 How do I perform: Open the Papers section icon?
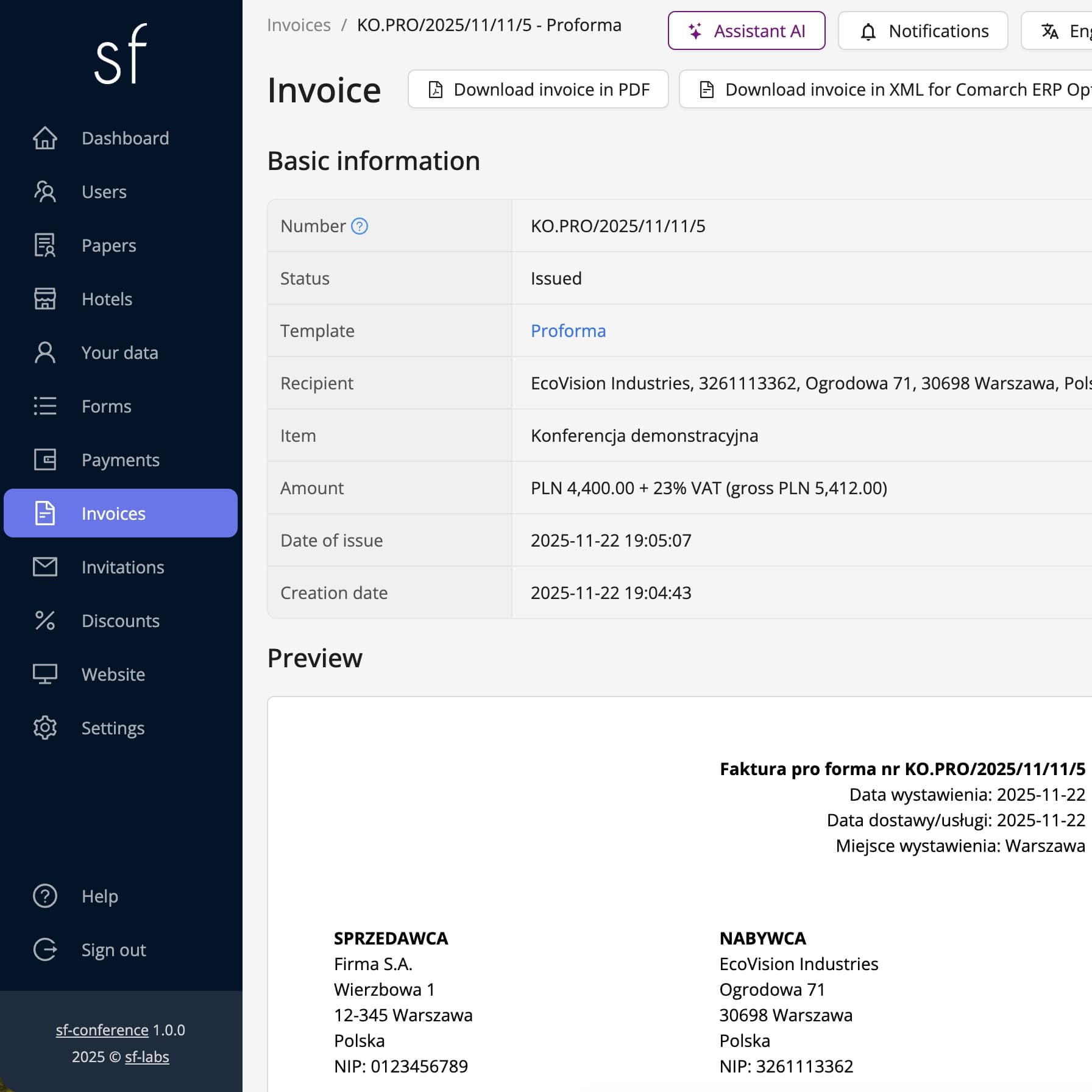[x=44, y=245]
